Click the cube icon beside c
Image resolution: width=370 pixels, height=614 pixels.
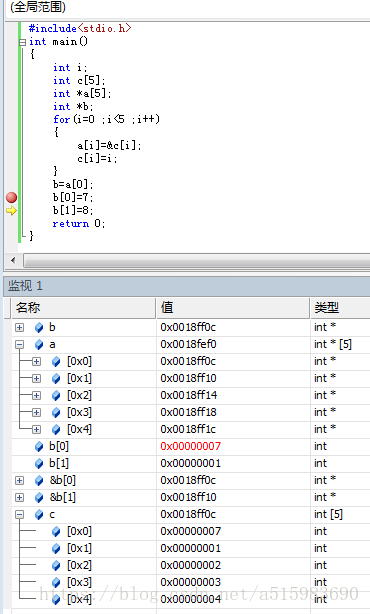point(39,515)
